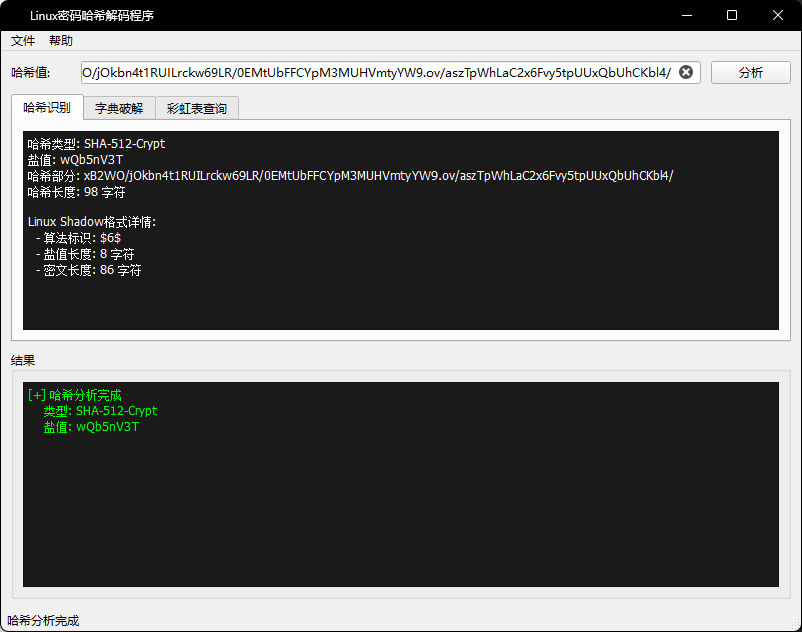Switch to the 字典破解 tab
This screenshot has width=802, height=632.
click(x=119, y=108)
